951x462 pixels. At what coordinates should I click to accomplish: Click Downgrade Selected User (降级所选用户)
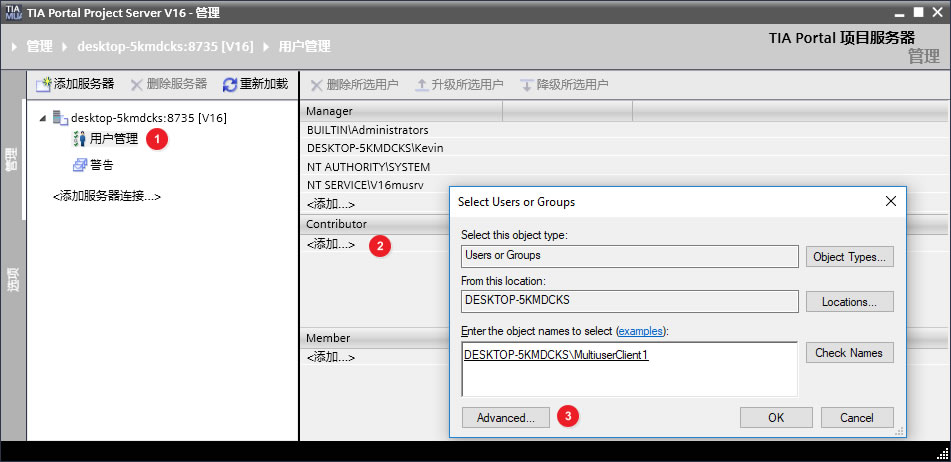tap(564, 85)
